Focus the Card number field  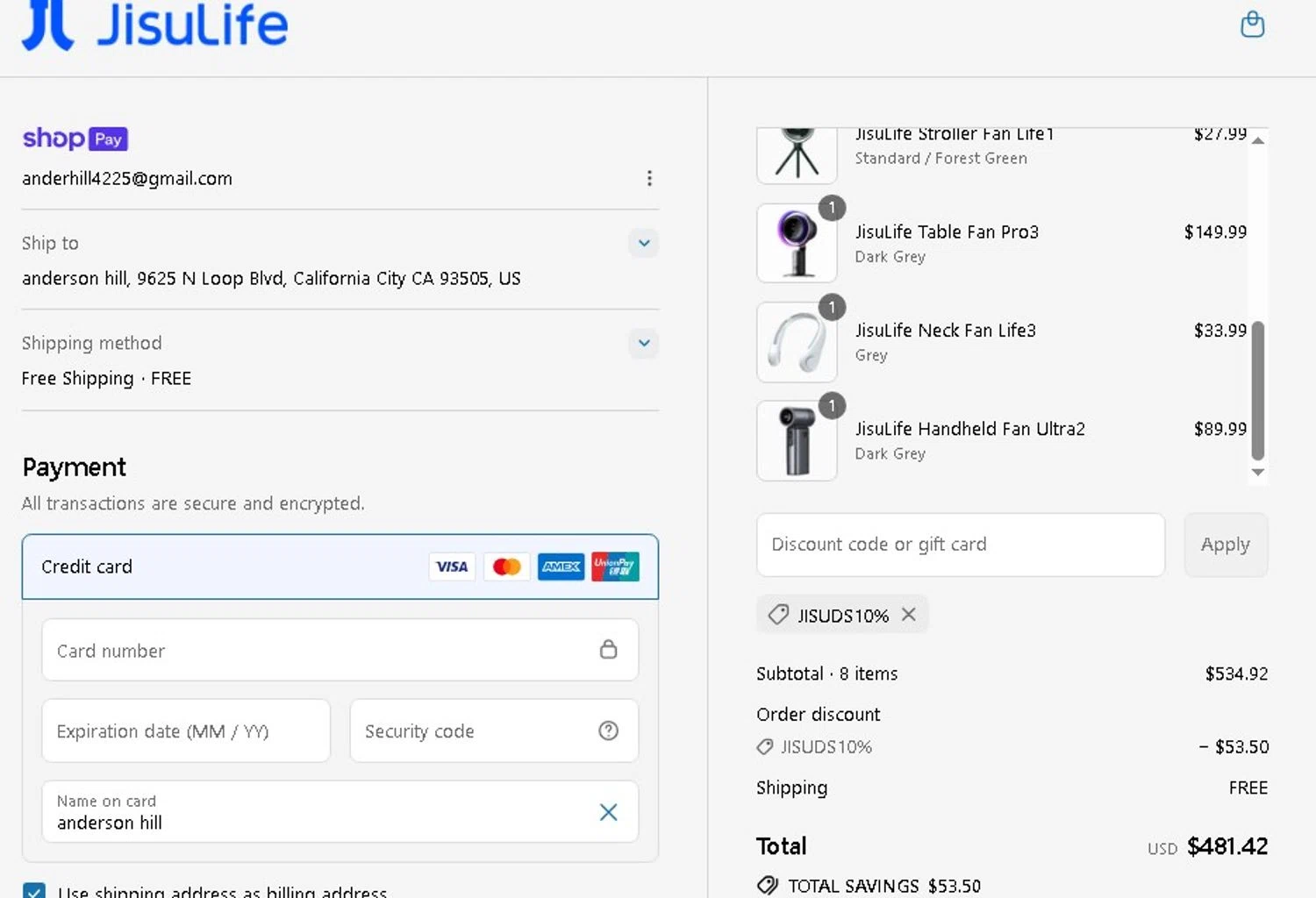[x=340, y=650]
